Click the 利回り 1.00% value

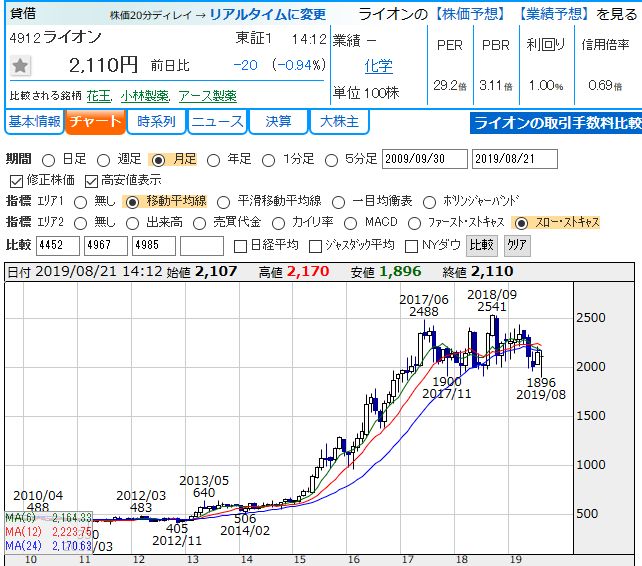(x=546, y=86)
